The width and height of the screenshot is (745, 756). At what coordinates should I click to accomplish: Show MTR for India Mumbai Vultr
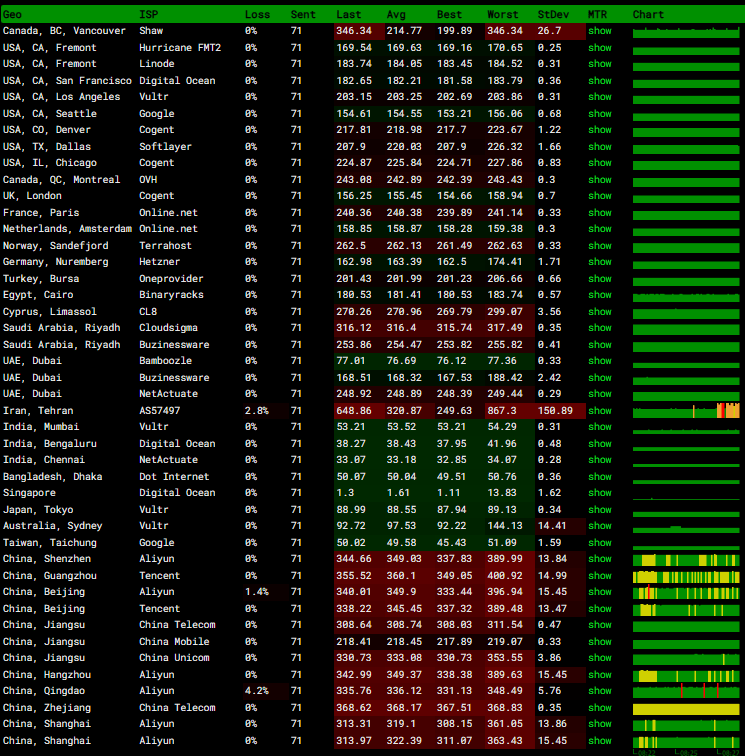599,427
